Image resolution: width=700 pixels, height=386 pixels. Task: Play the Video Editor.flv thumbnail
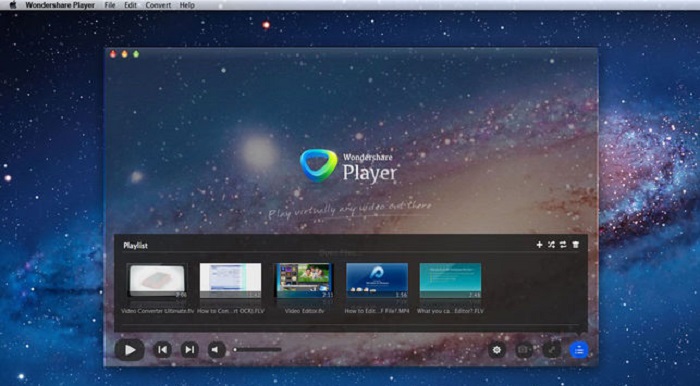(304, 280)
